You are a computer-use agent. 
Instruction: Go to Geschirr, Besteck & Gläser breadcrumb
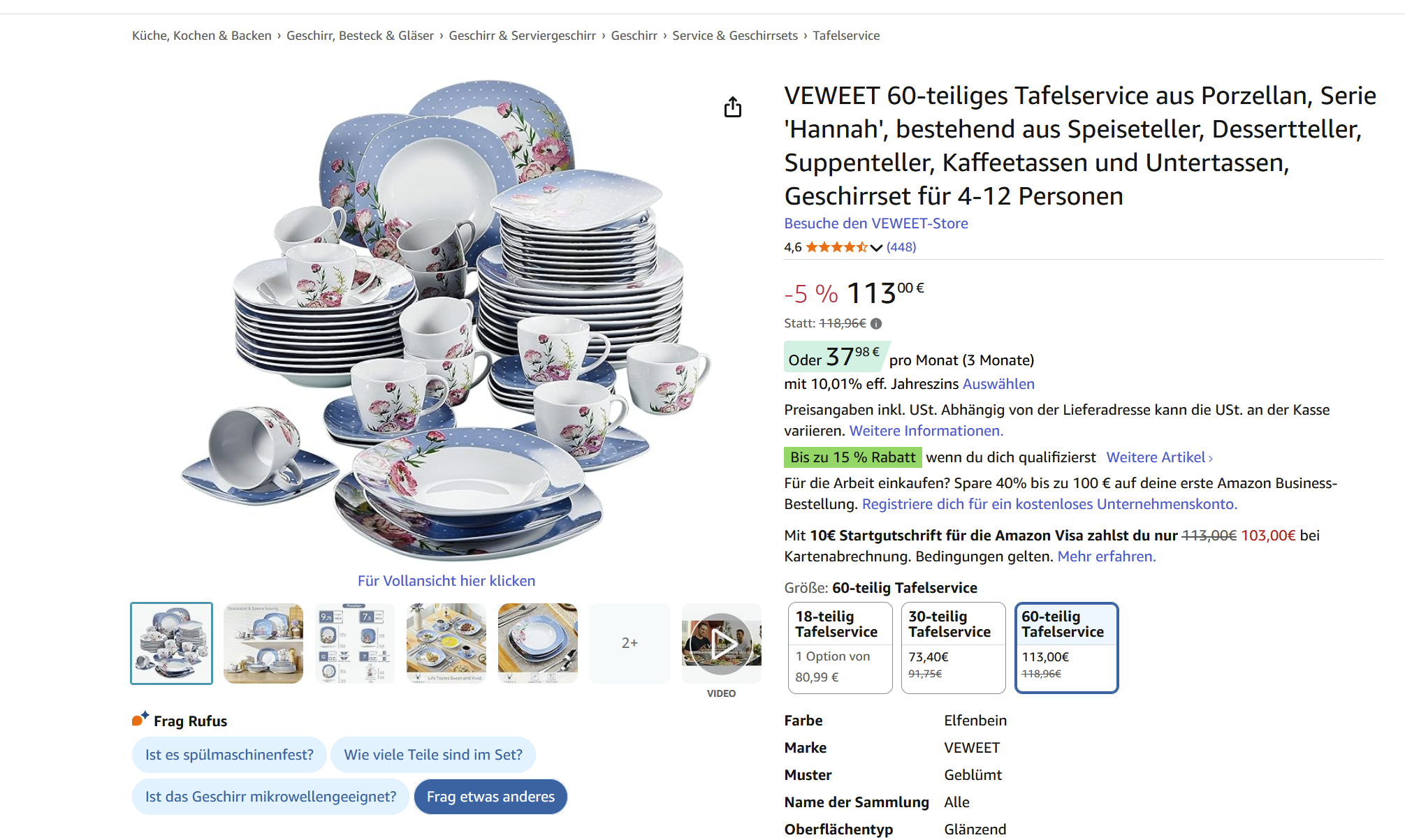360,36
